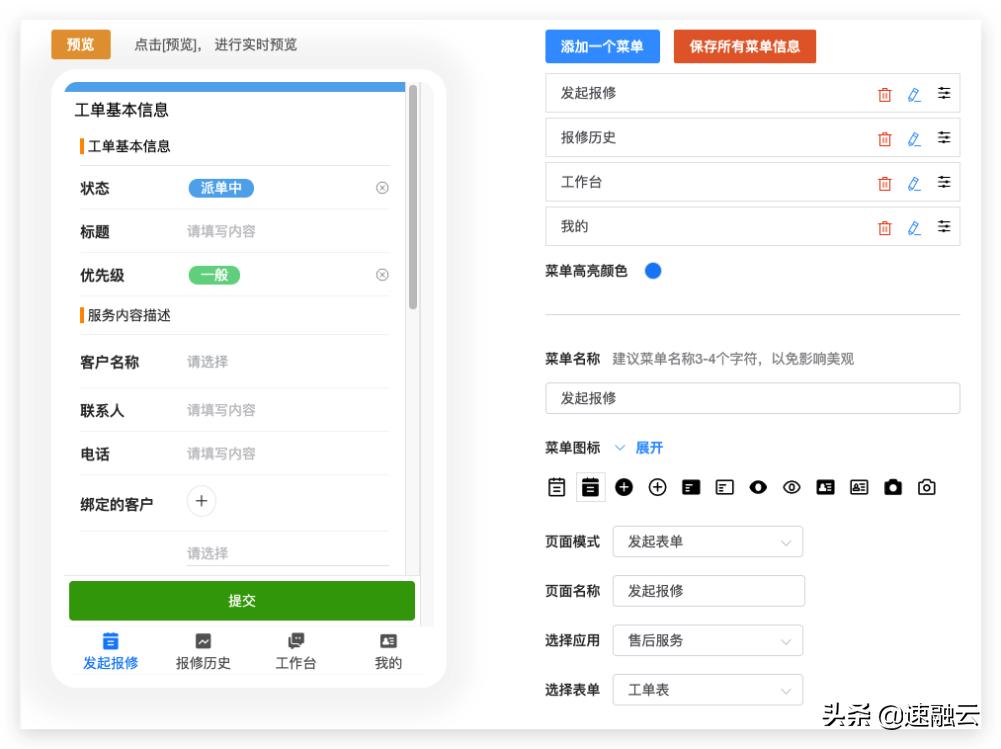This screenshot has width=1001, height=749.
Task: Switch to the 工作台 bottom tab
Action: pyautogui.click(x=295, y=650)
